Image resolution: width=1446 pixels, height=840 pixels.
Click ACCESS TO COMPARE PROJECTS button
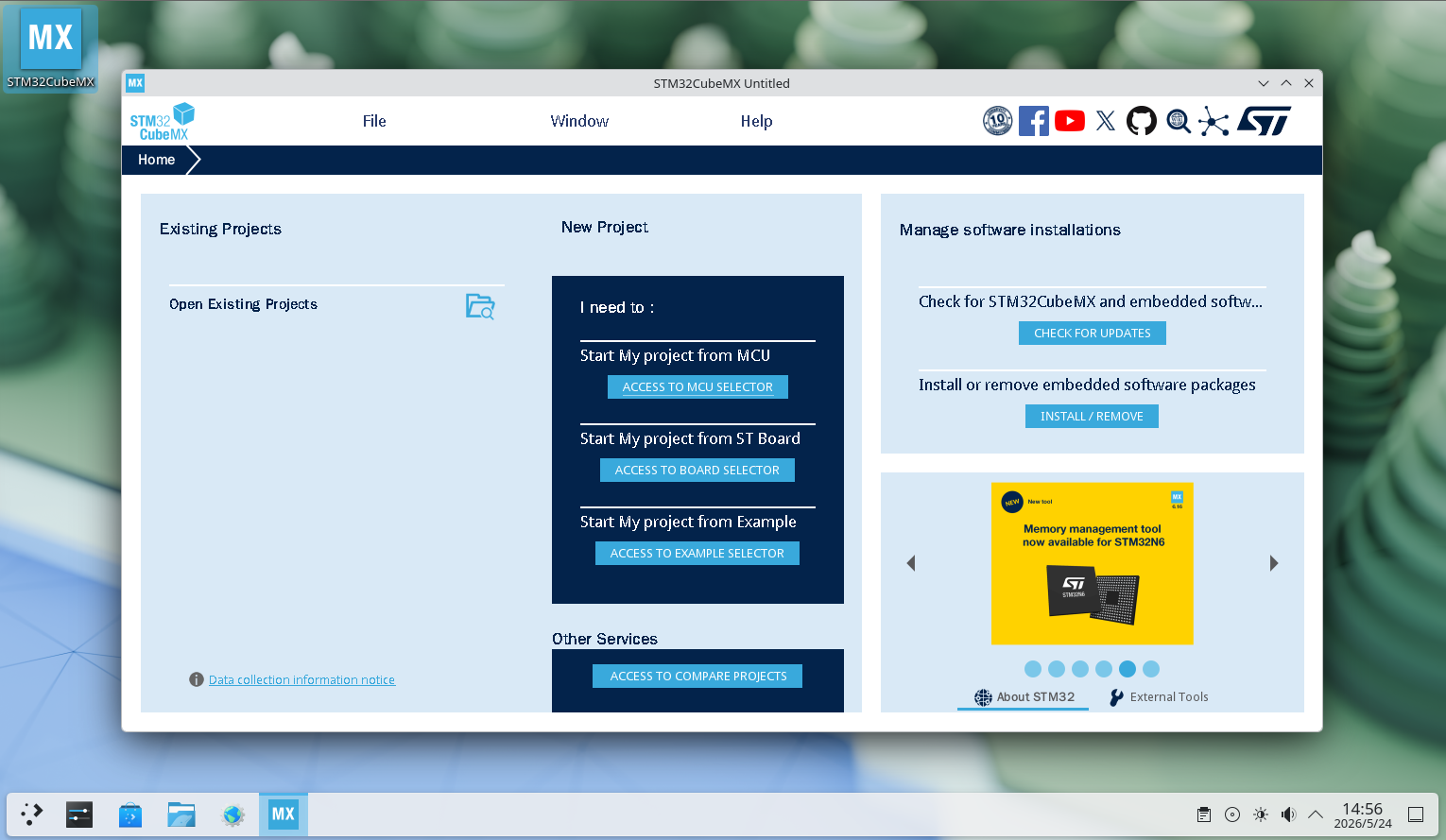[697, 677]
